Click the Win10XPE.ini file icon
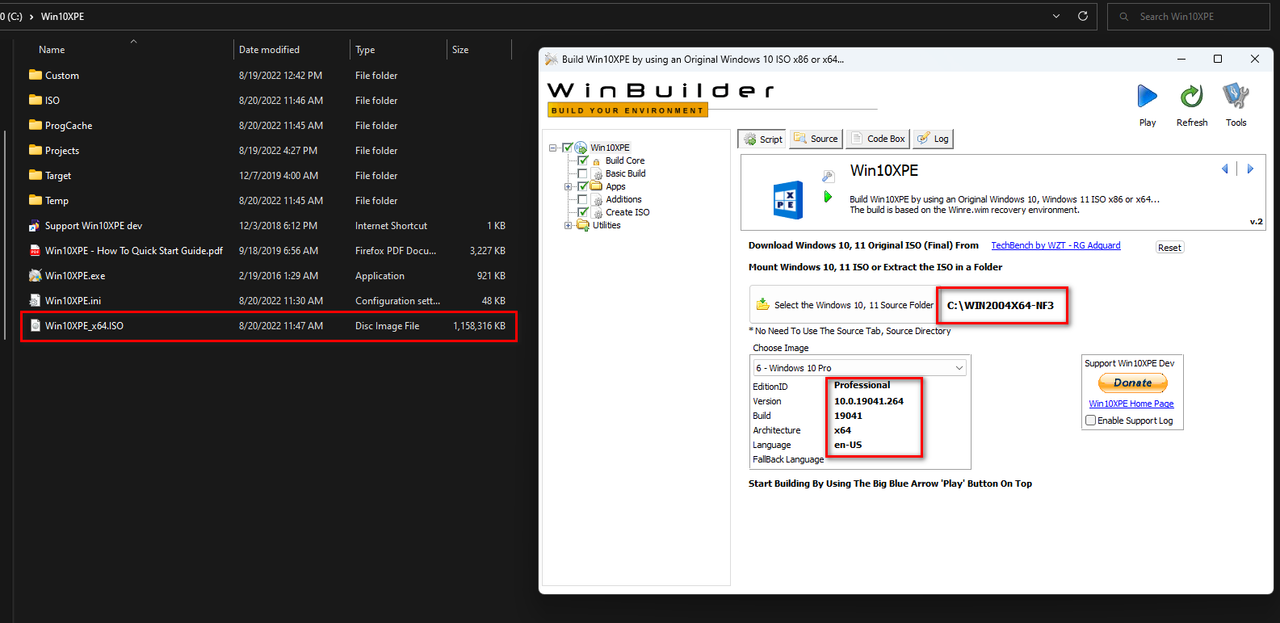 point(35,300)
